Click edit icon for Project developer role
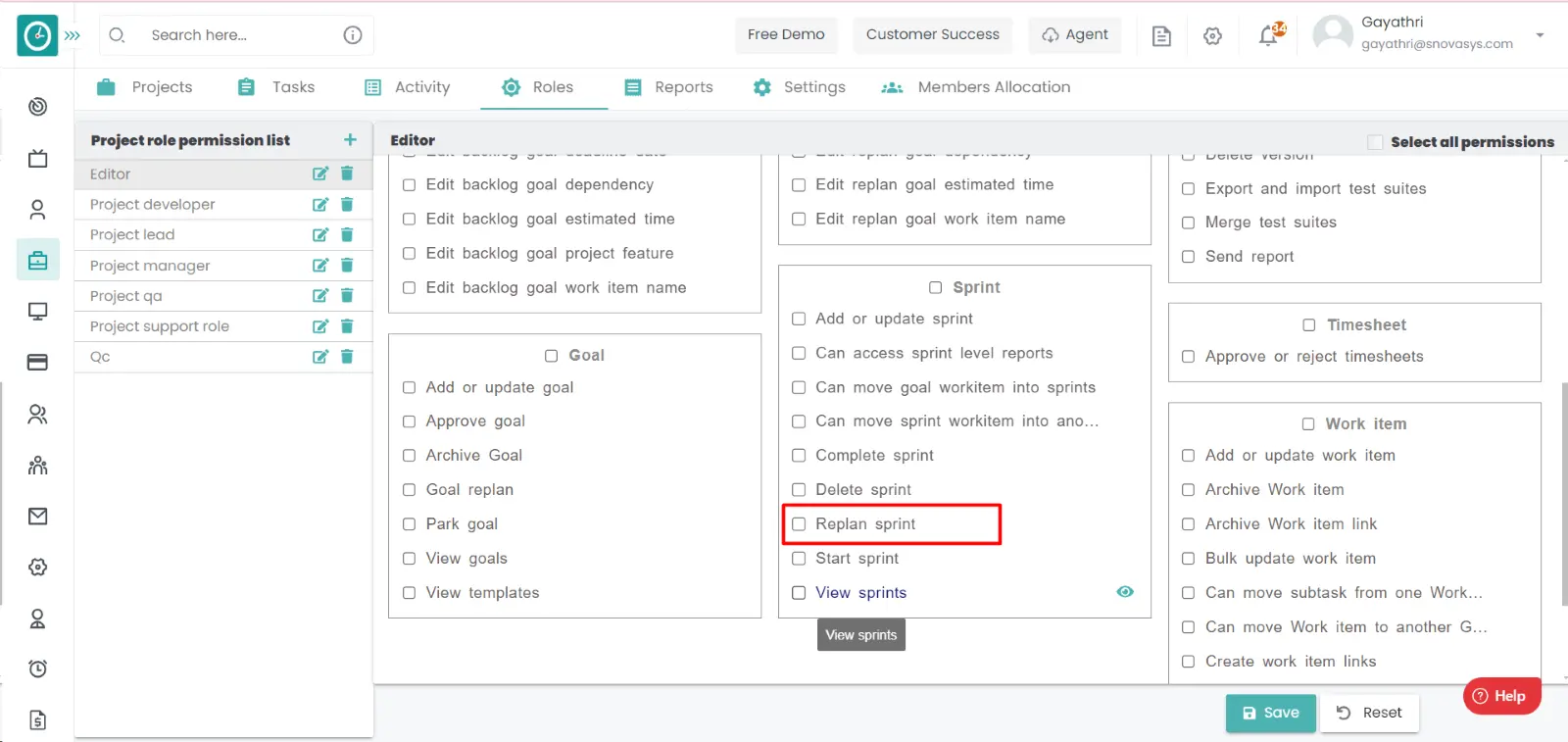 point(319,205)
